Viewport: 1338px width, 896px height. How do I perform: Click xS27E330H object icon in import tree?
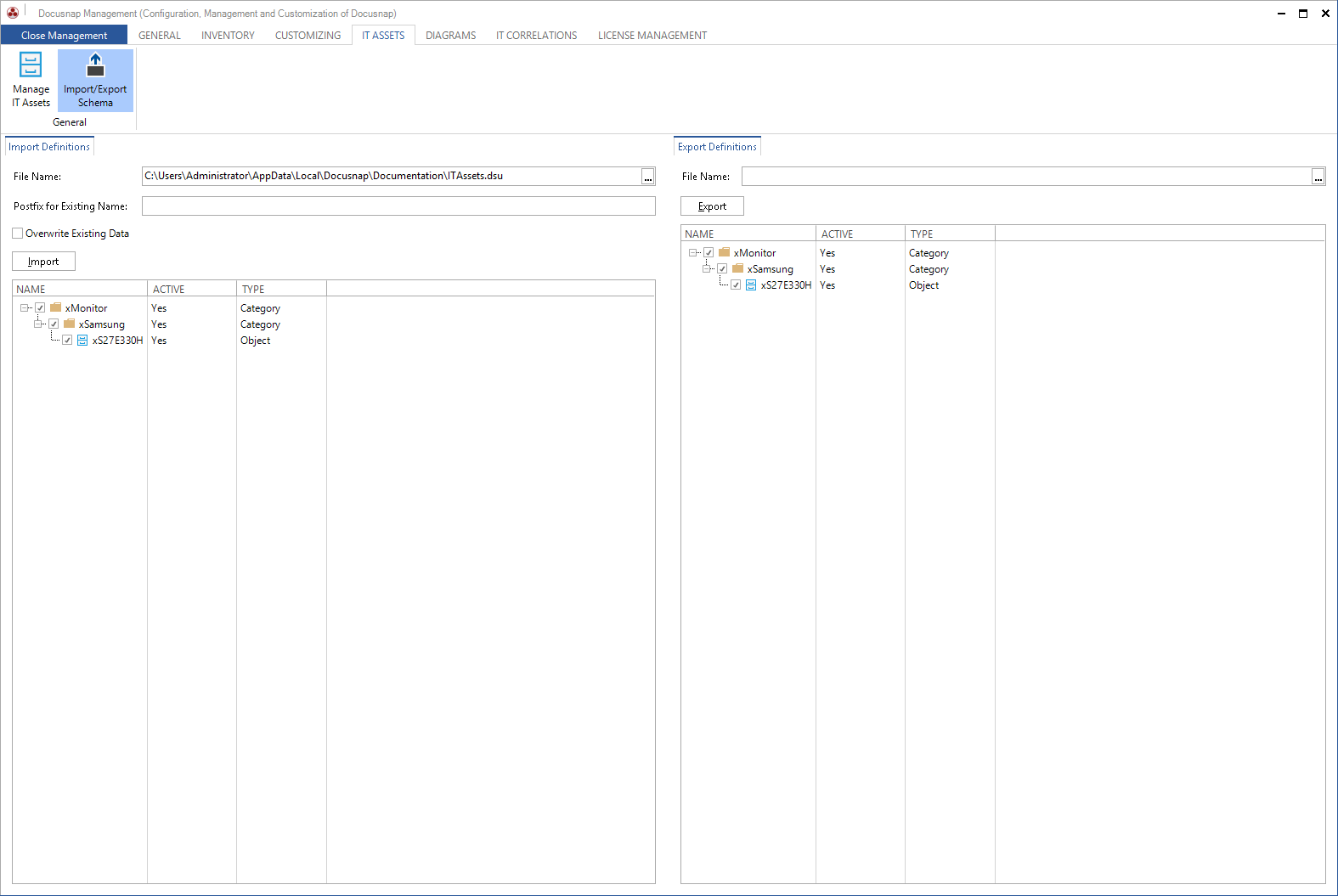click(x=82, y=340)
